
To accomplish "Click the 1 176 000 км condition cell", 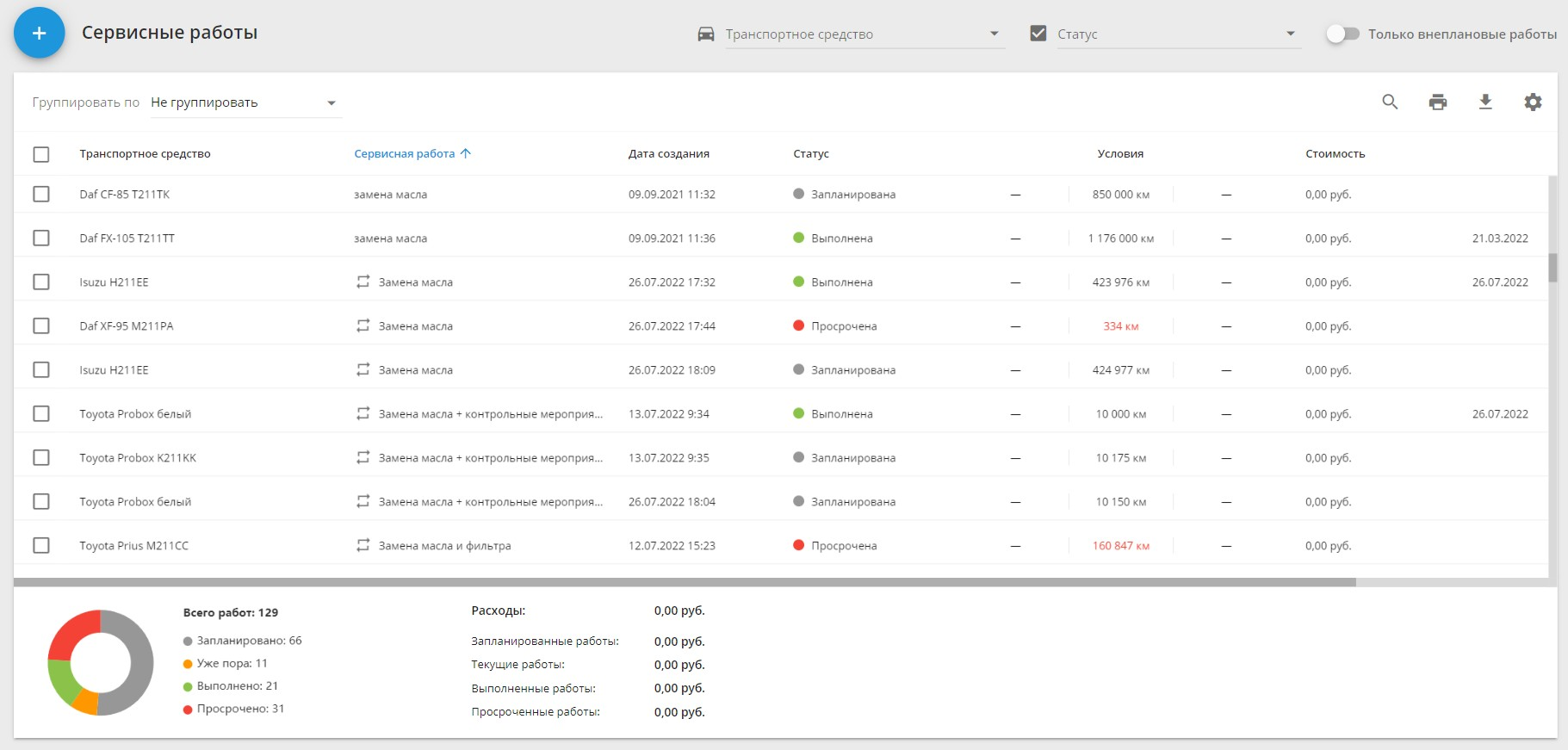I will (x=1120, y=238).
